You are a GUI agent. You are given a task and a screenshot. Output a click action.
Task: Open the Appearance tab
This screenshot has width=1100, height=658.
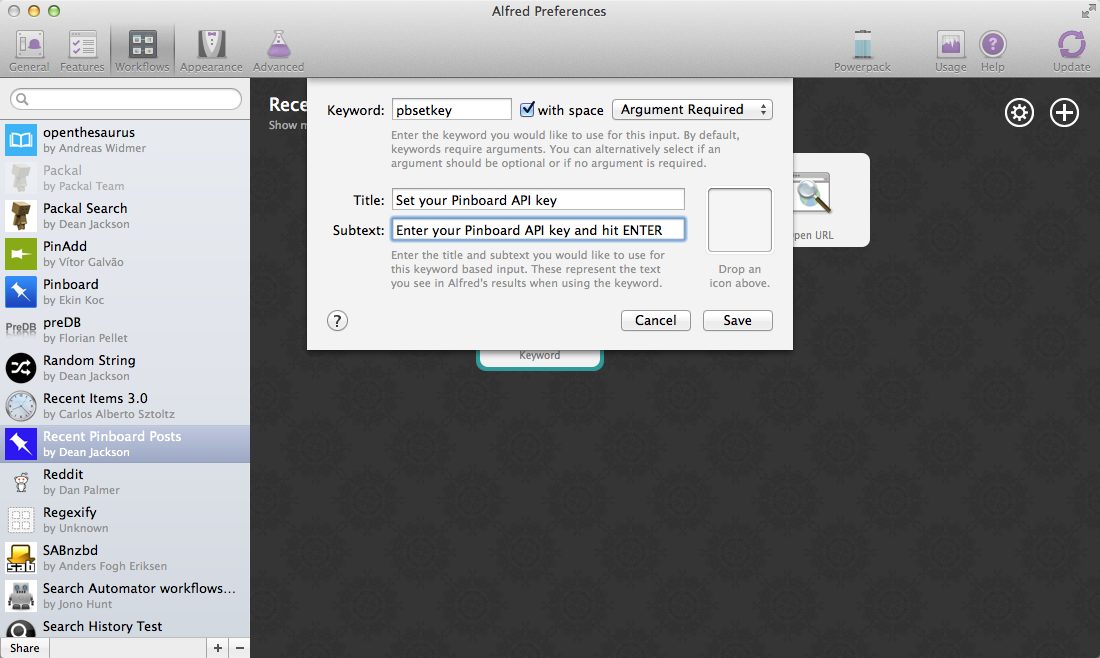(211, 51)
